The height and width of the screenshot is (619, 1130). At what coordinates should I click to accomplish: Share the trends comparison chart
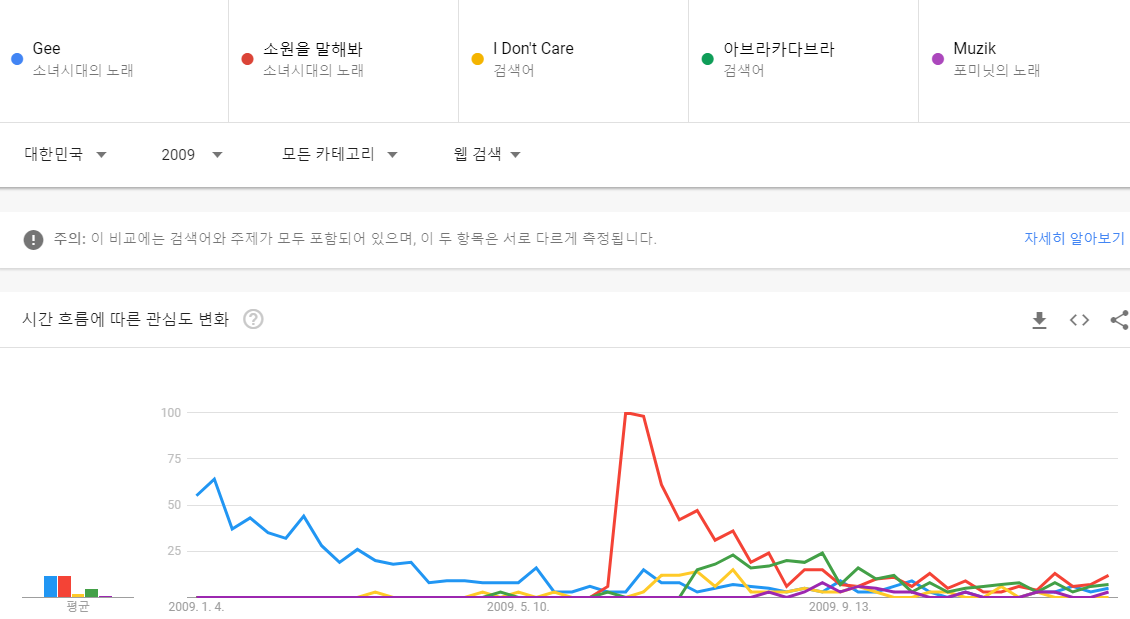(1119, 320)
